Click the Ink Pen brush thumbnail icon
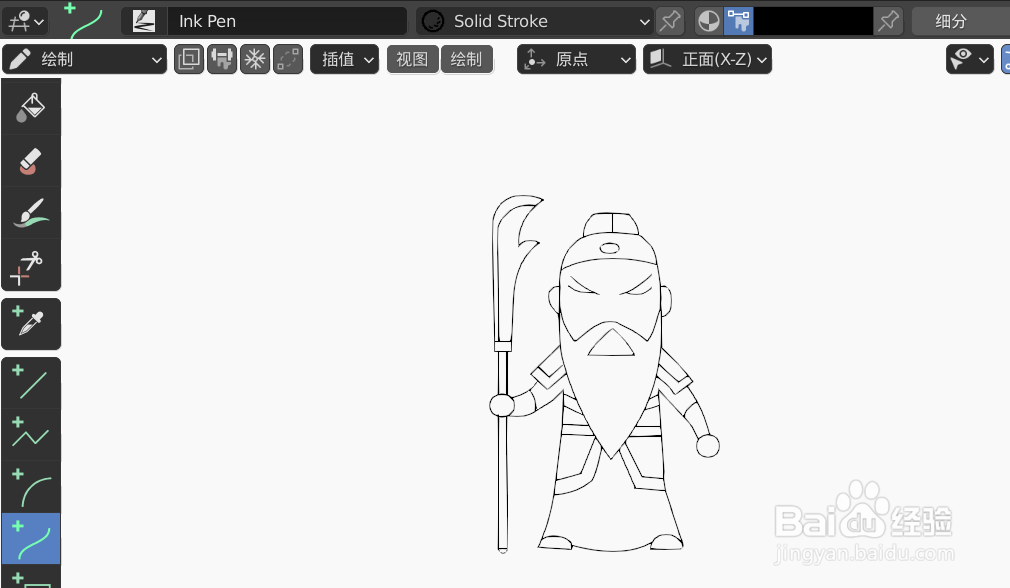1010x588 pixels. pyautogui.click(x=144, y=21)
